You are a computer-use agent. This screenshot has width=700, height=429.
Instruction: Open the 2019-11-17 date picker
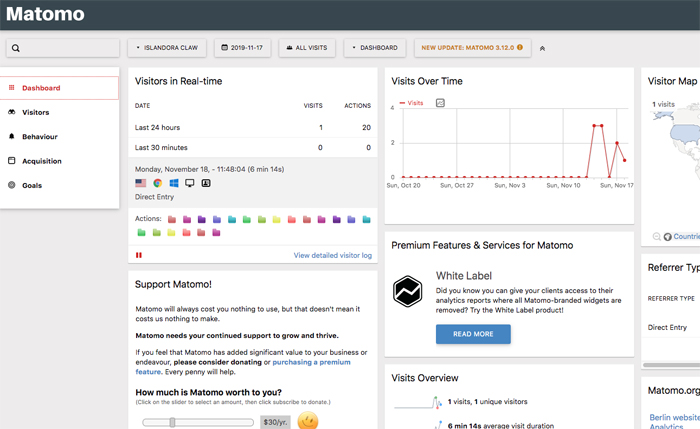[242, 48]
